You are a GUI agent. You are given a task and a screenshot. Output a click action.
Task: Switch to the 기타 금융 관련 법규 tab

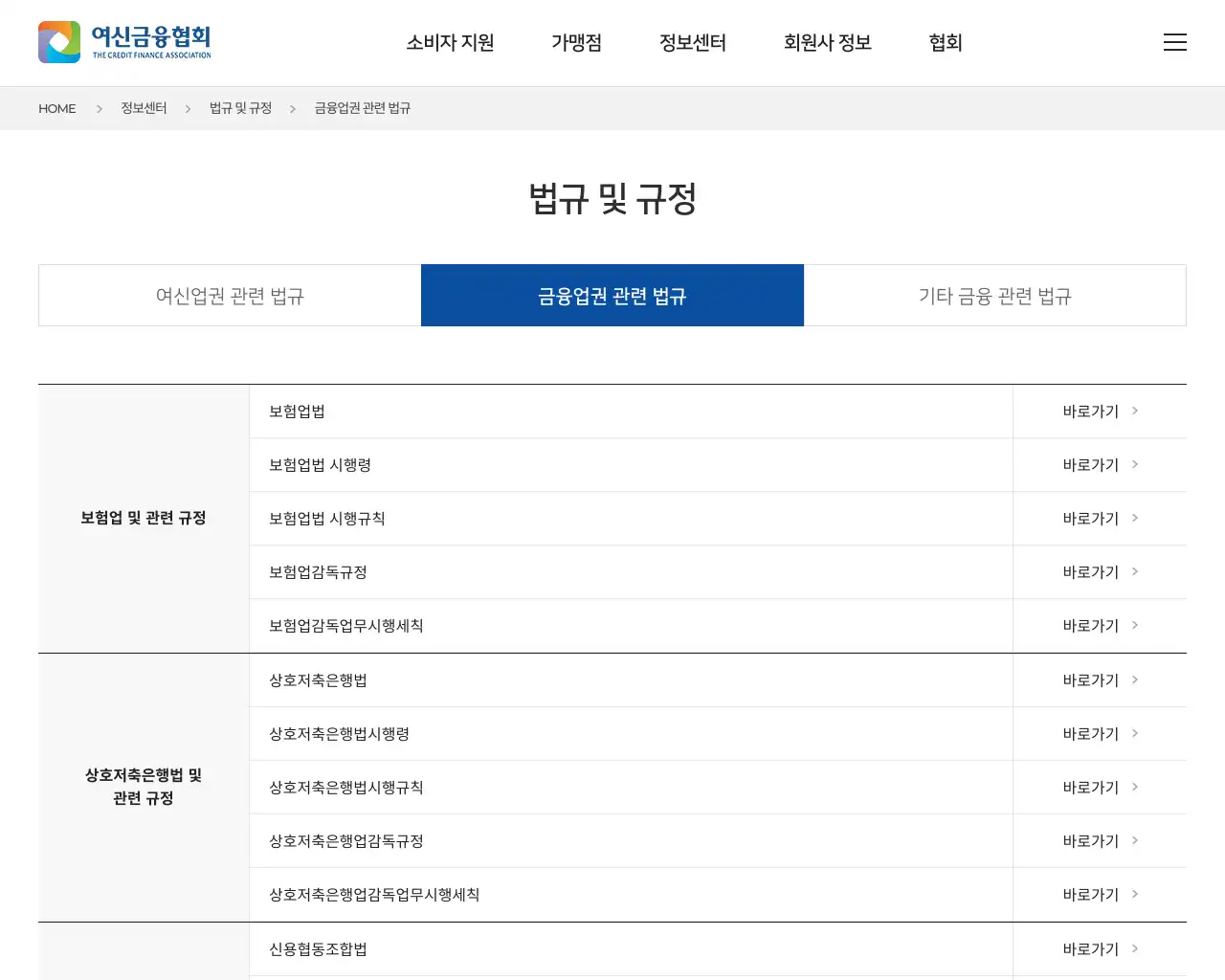994,296
